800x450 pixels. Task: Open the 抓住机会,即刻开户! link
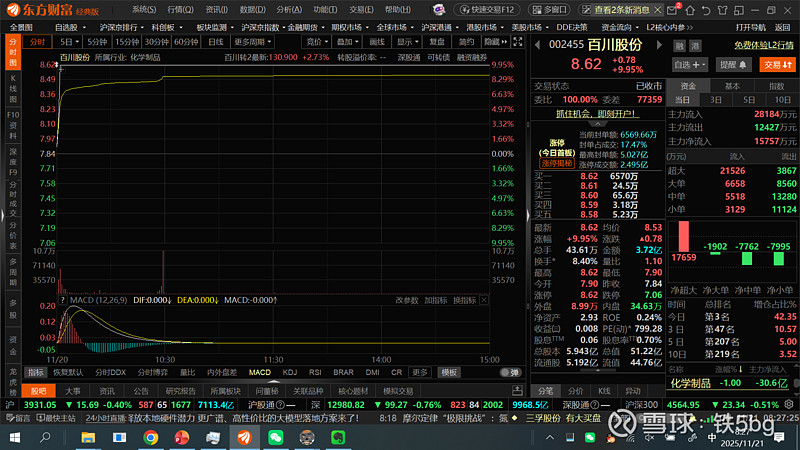tap(597, 114)
